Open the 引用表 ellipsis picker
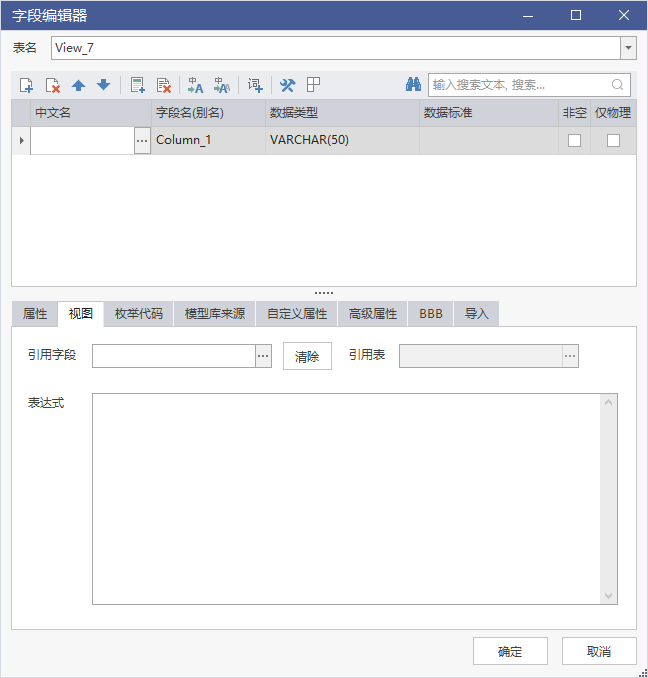 [x=570, y=356]
